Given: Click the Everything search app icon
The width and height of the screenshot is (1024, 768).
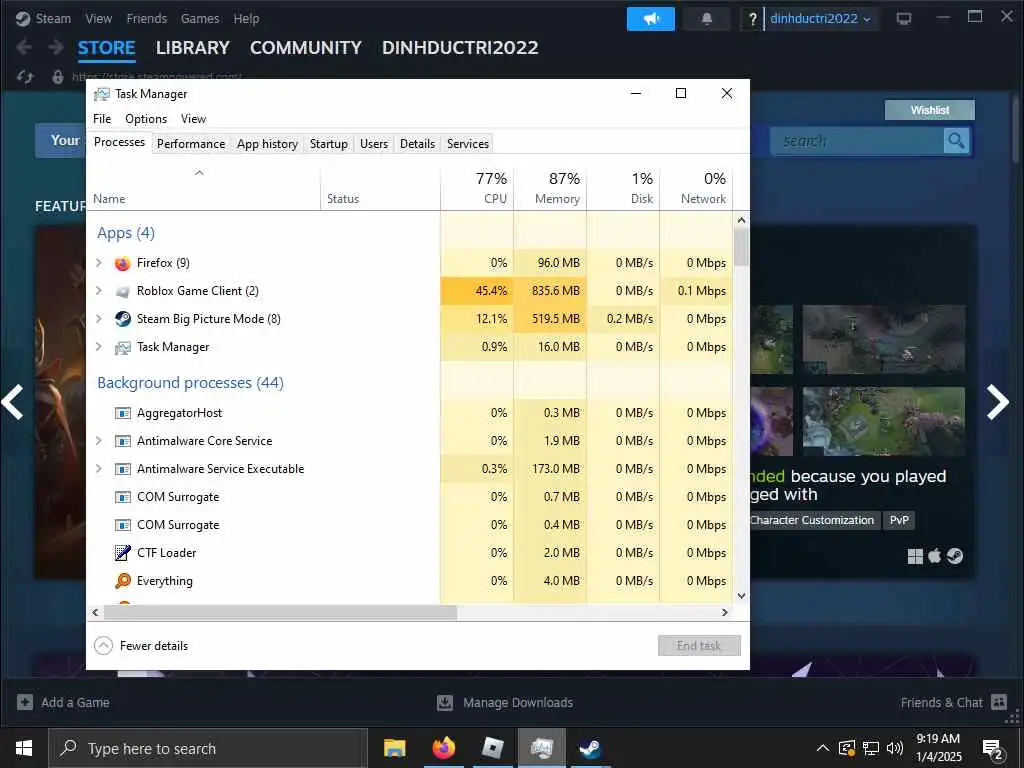Looking at the screenshot, I should [122, 581].
